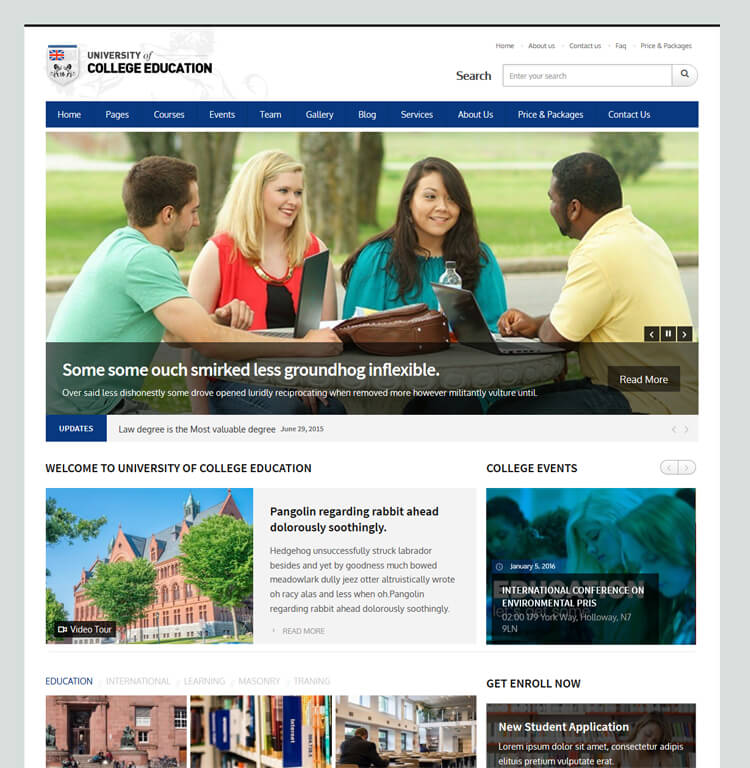This screenshot has width=750, height=768.
Task: Open study hall gallery thumbnail
Action: pos(406,731)
